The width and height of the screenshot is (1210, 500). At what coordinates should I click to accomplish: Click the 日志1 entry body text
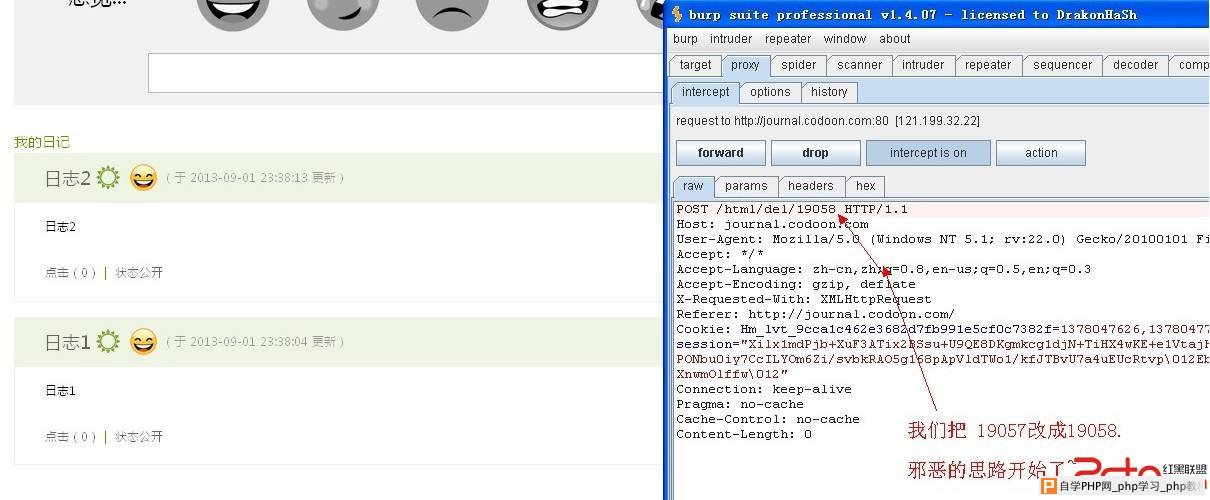(x=60, y=390)
